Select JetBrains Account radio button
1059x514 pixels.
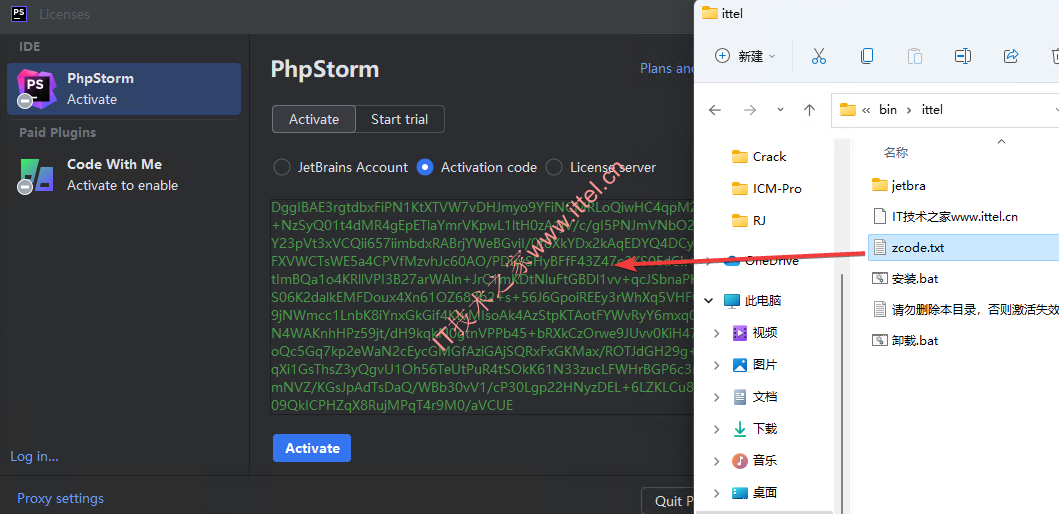(x=282, y=168)
